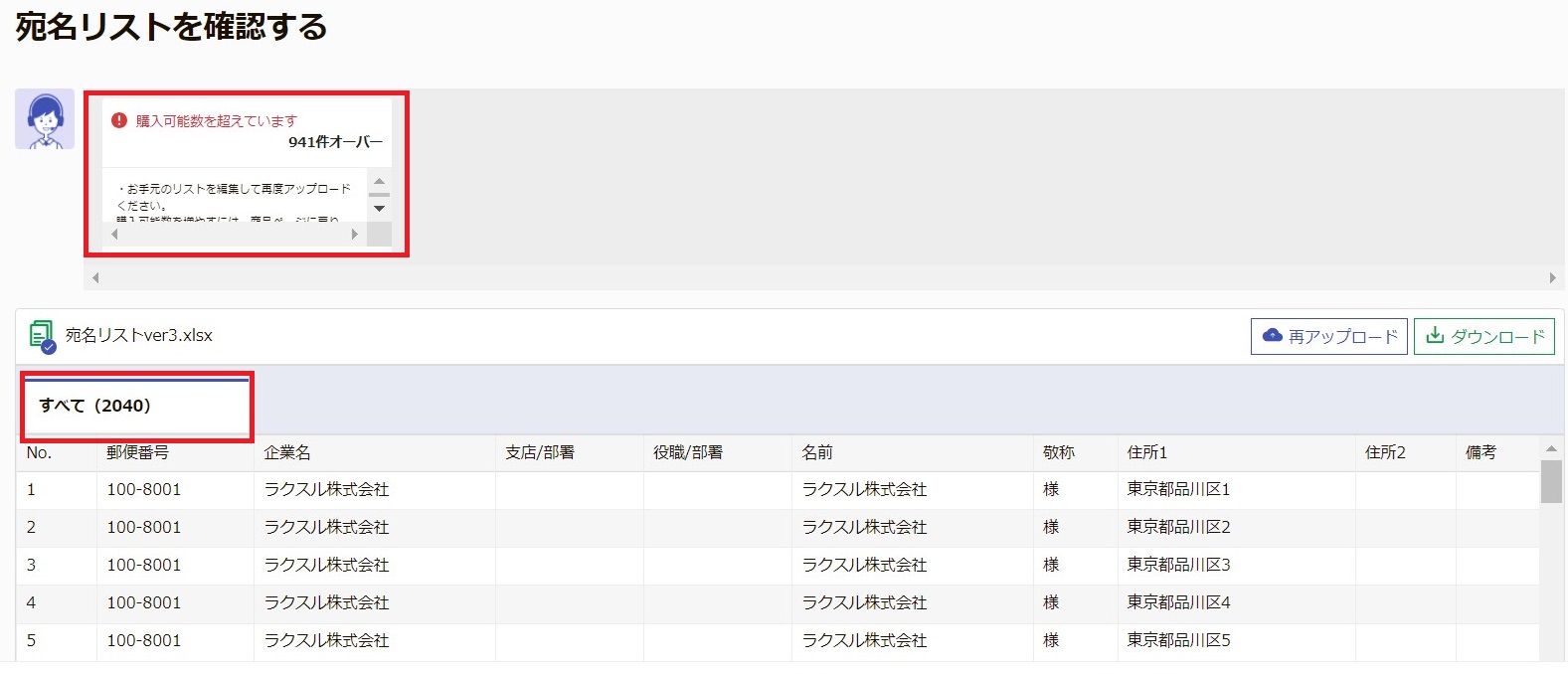Image resolution: width=1568 pixels, height=674 pixels.
Task: Click scroll-up arrow in error message box
Action: [x=379, y=182]
